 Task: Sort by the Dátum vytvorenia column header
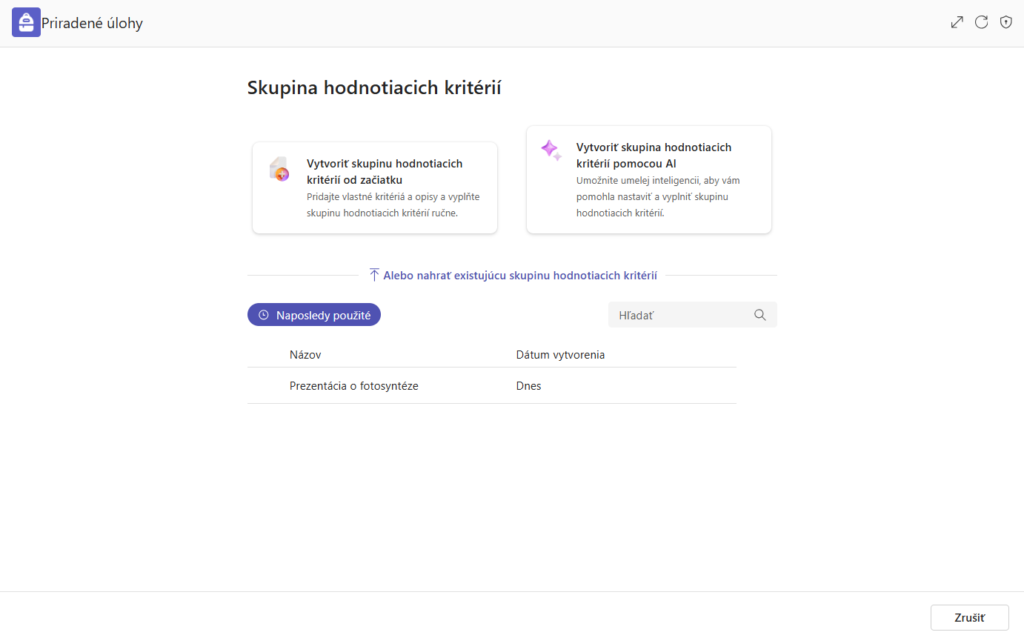click(560, 355)
